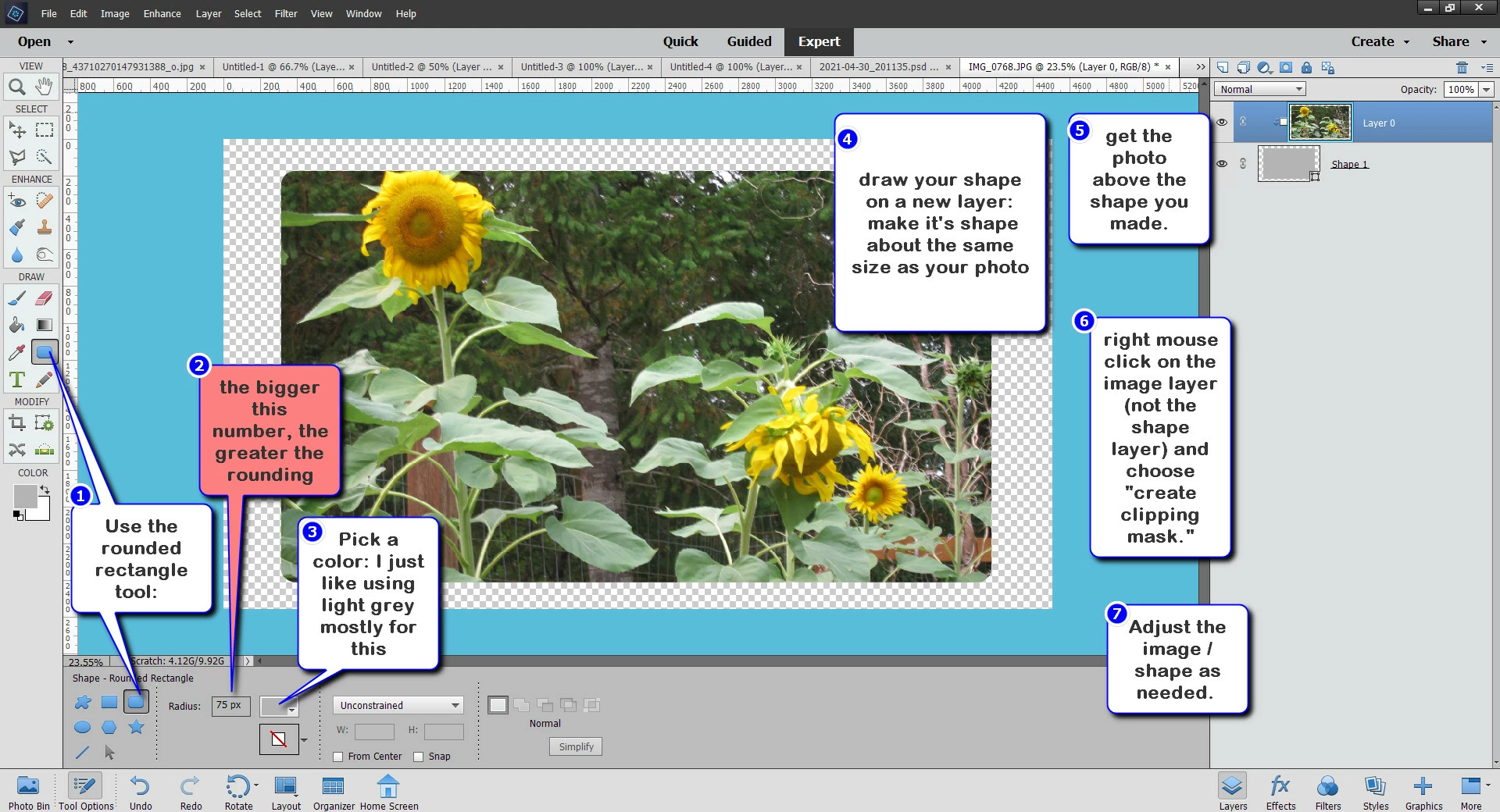Choose the Line shape option

[x=82, y=753]
